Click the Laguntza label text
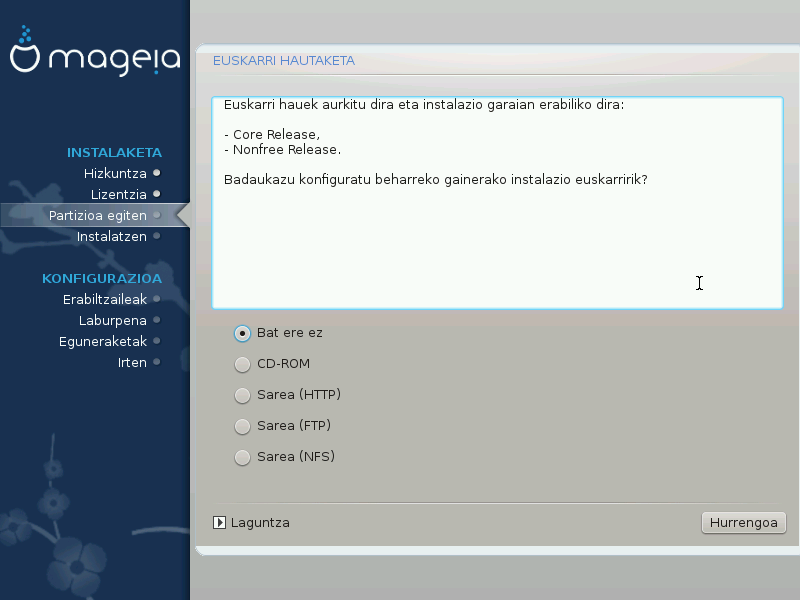The image size is (800, 600). coord(260,522)
